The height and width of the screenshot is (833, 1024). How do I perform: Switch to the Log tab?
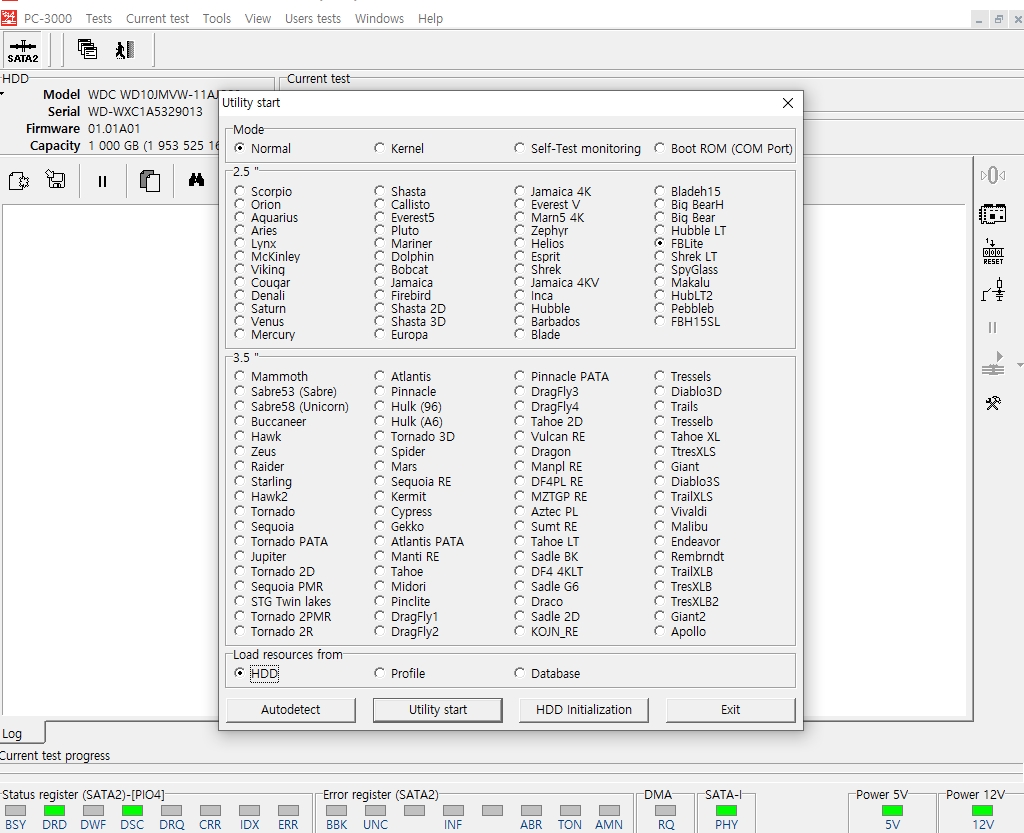pyautogui.click(x=12, y=733)
